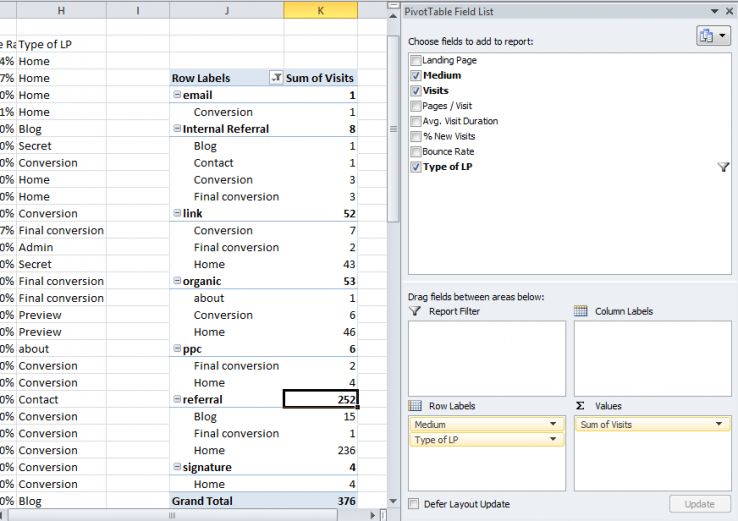
Task: Collapse the Internal Referral group
Action: pyautogui.click(x=177, y=129)
